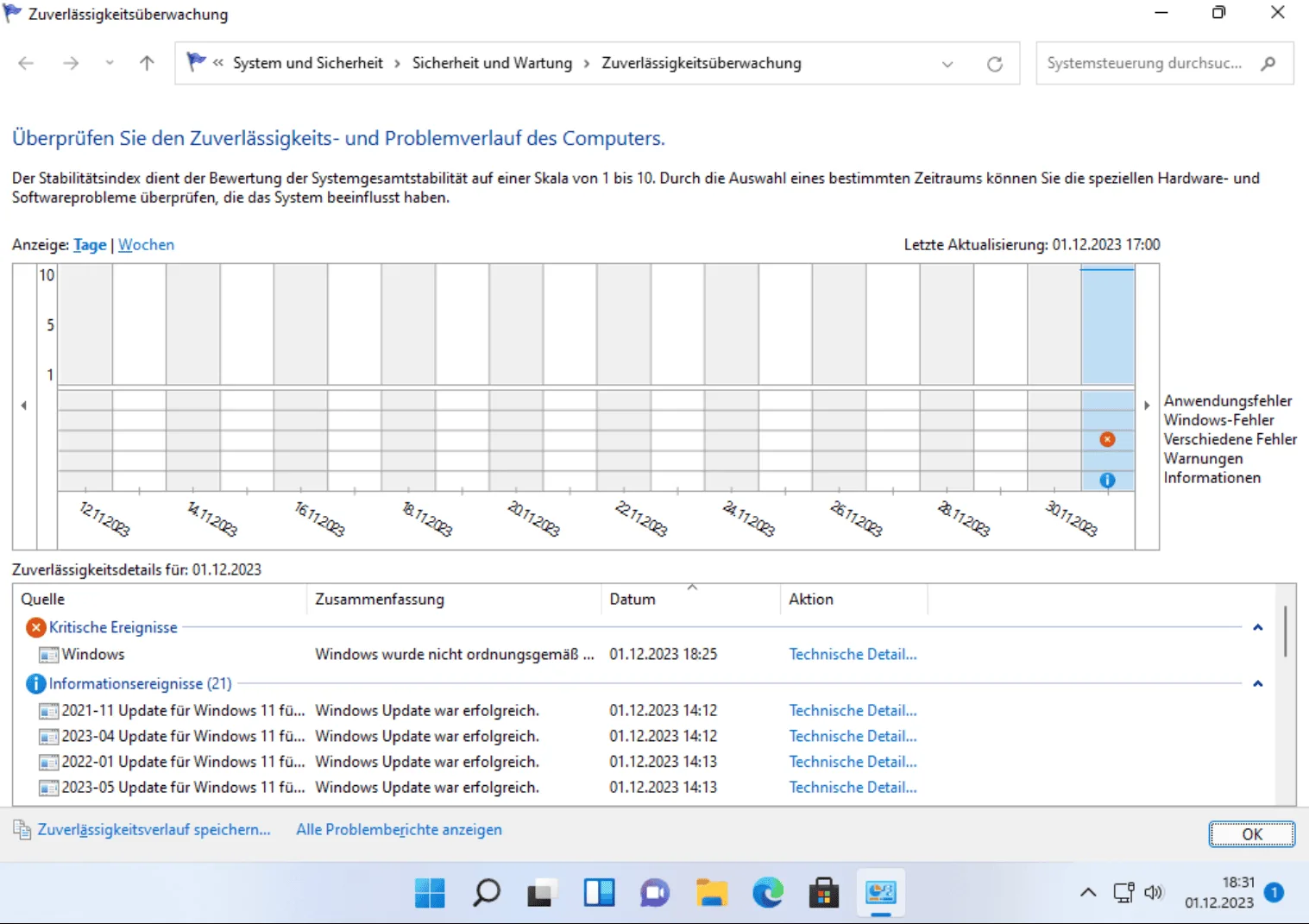Open the Windows Start menu

(x=430, y=892)
